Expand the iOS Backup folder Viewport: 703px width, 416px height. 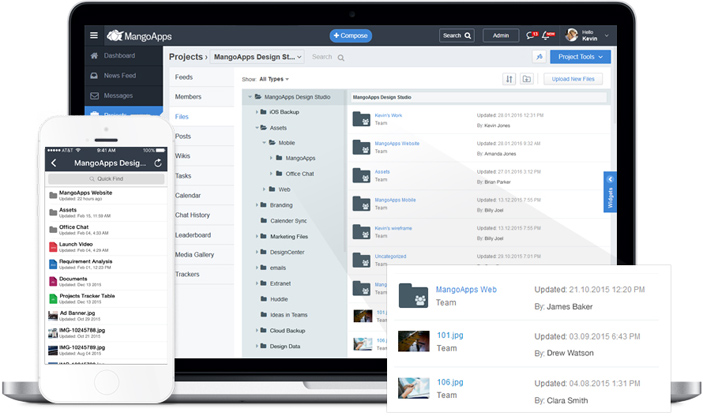coord(257,112)
